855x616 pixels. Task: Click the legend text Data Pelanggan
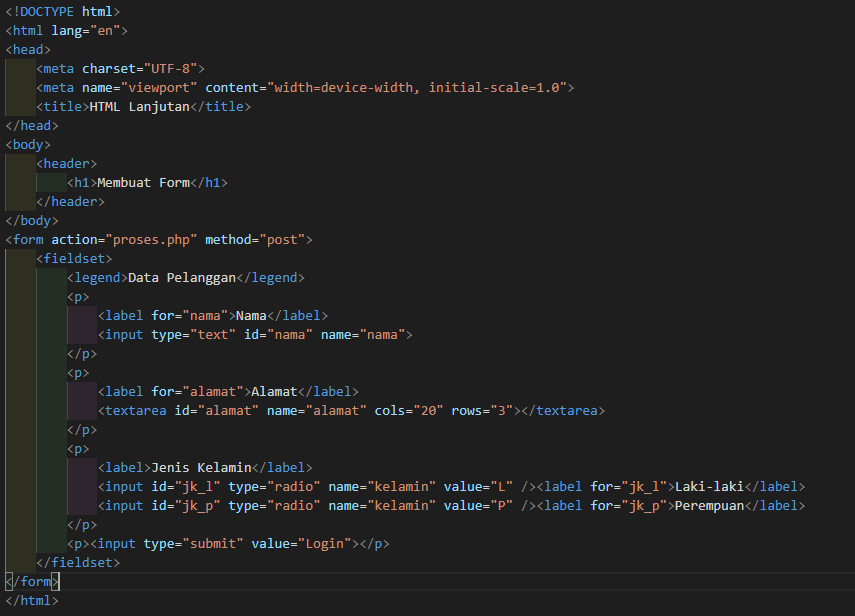(x=182, y=277)
